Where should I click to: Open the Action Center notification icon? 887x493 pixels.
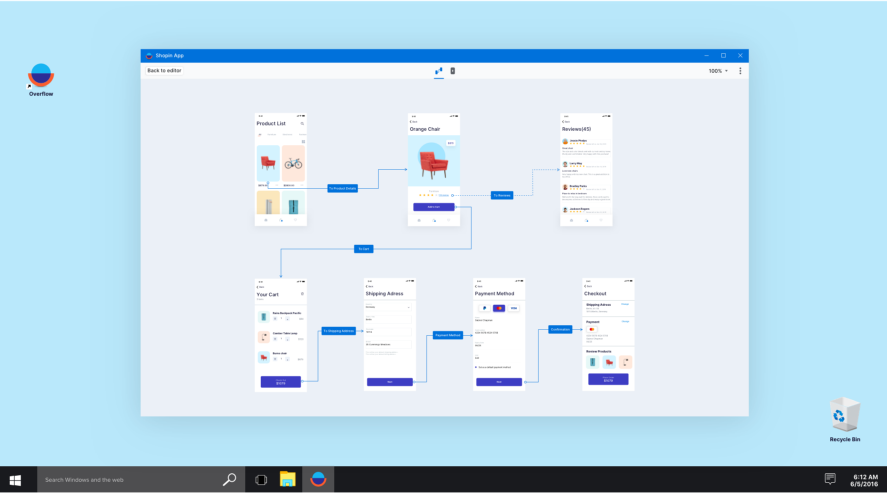[830, 479]
